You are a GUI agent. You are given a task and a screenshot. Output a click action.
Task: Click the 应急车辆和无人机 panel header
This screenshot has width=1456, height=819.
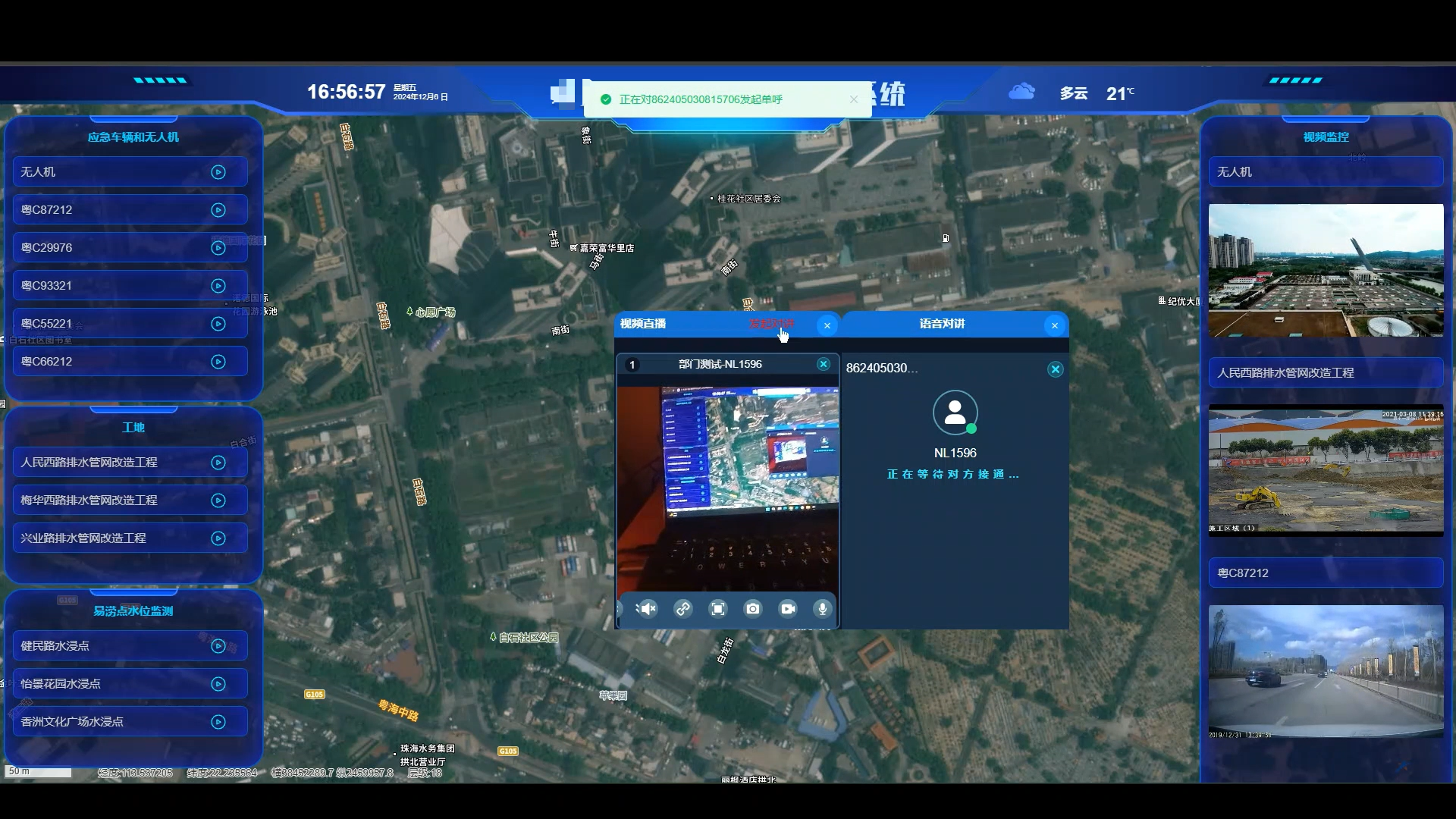[x=133, y=137]
